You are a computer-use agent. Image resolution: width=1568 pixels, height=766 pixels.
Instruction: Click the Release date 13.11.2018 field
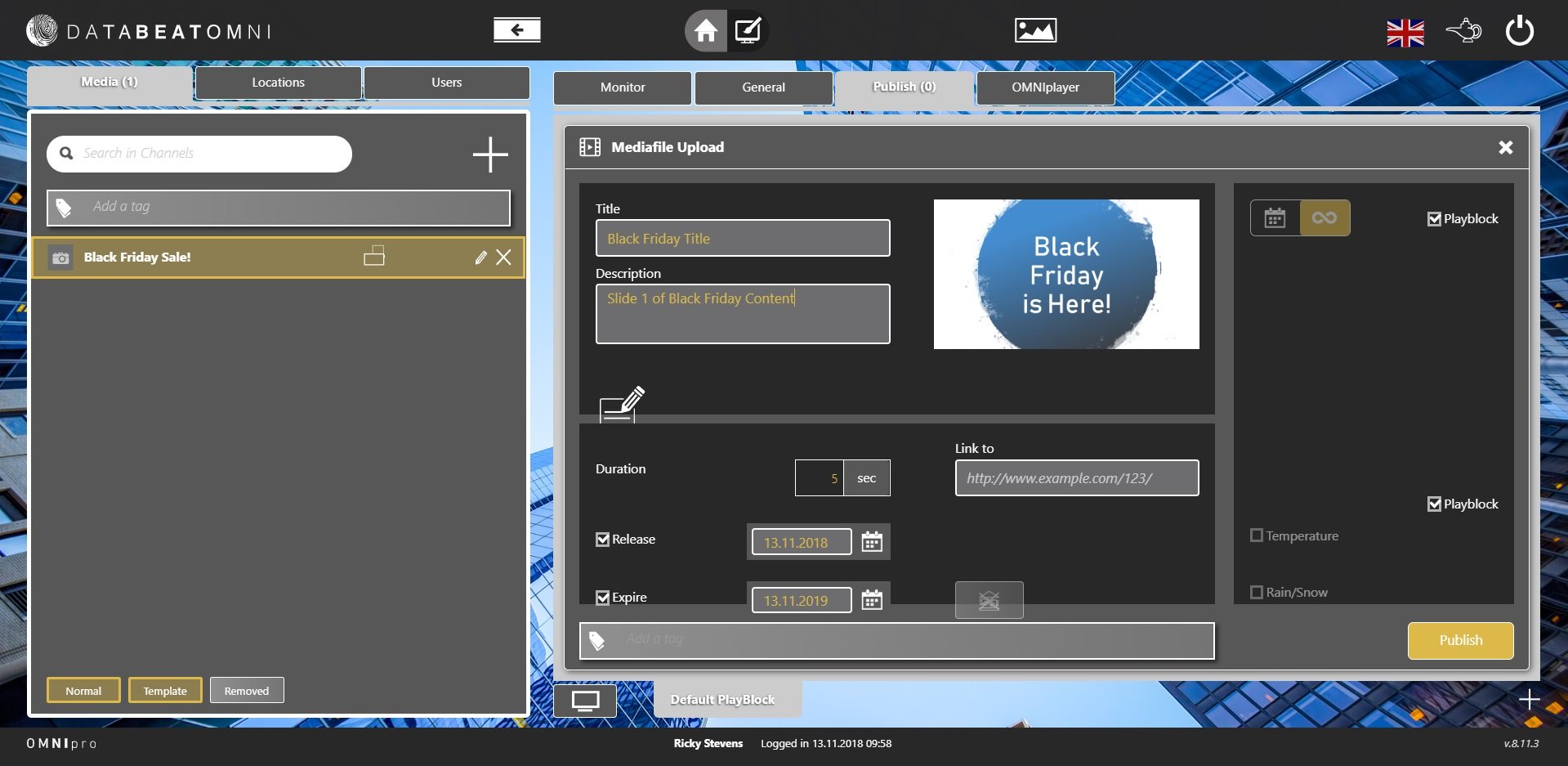click(x=802, y=542)
